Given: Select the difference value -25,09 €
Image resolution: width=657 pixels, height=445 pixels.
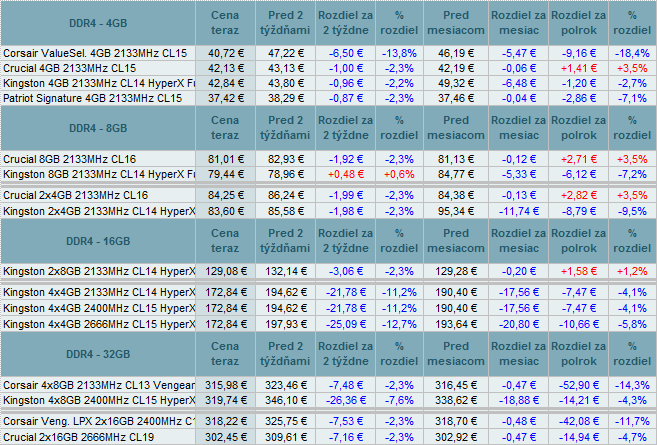Looking at the screenshot, I should coord(346,324).
